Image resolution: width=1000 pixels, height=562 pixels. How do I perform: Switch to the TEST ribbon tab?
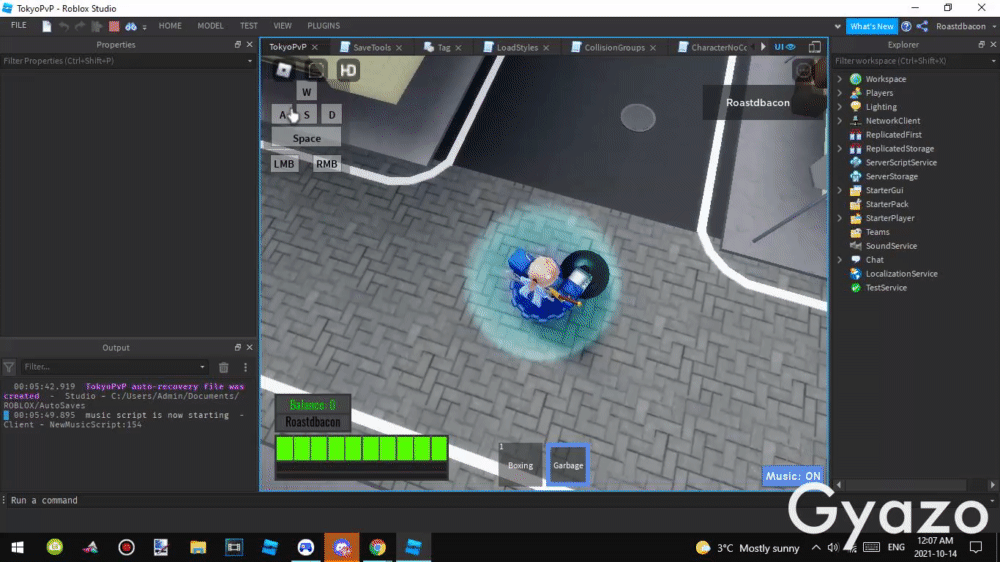249,26
